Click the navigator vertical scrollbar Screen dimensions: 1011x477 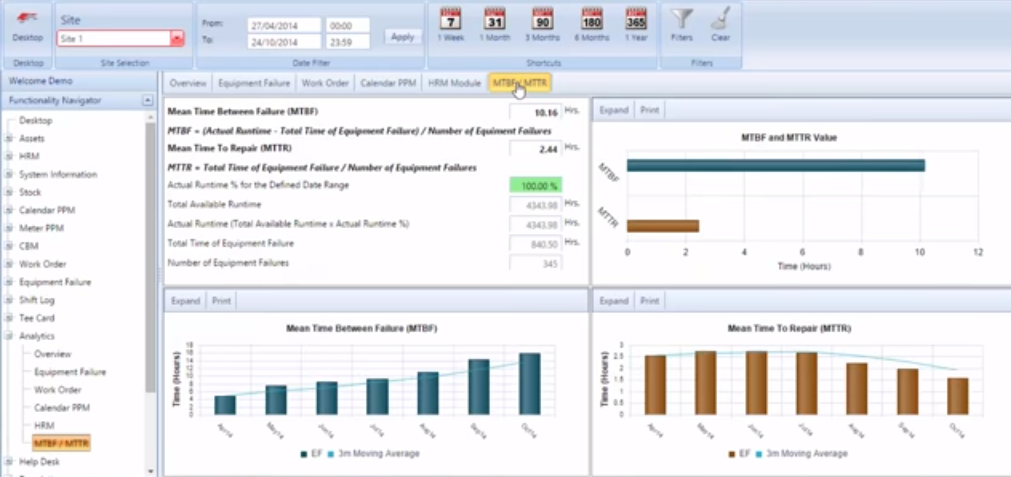pyautogui.click(x=151, y=250)
